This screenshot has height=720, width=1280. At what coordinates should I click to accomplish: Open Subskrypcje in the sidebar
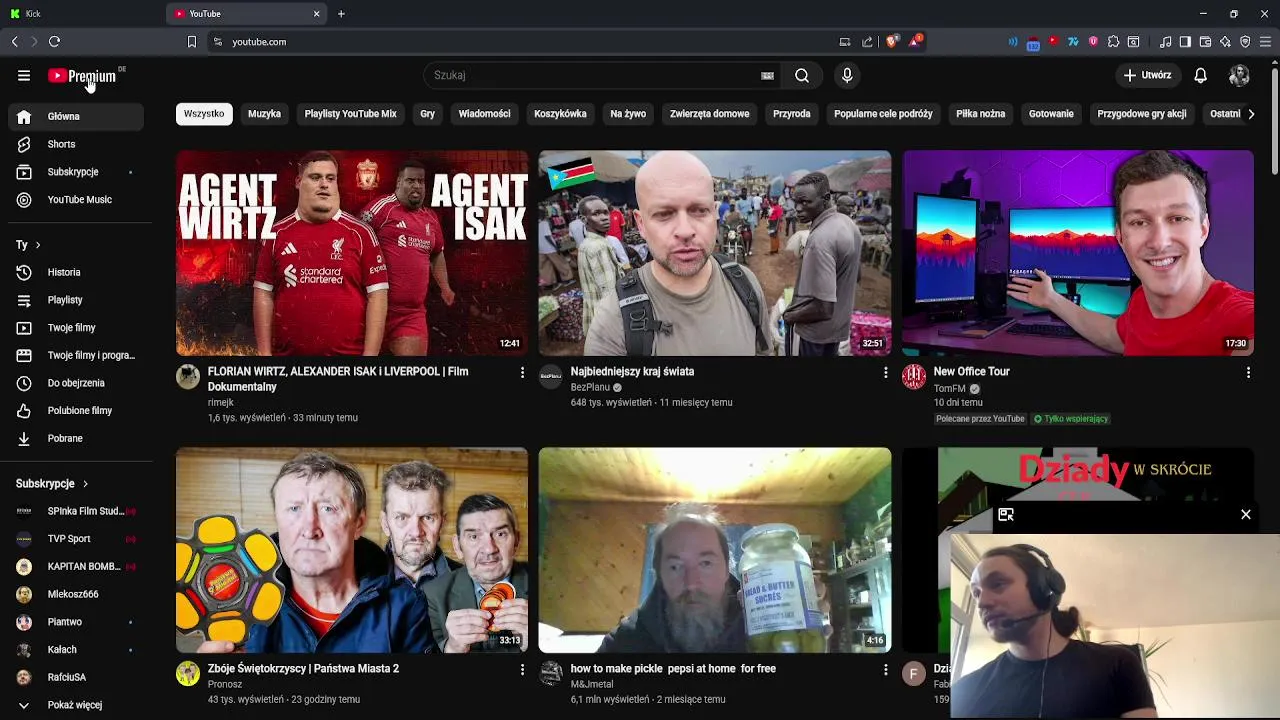pos(76,172)
